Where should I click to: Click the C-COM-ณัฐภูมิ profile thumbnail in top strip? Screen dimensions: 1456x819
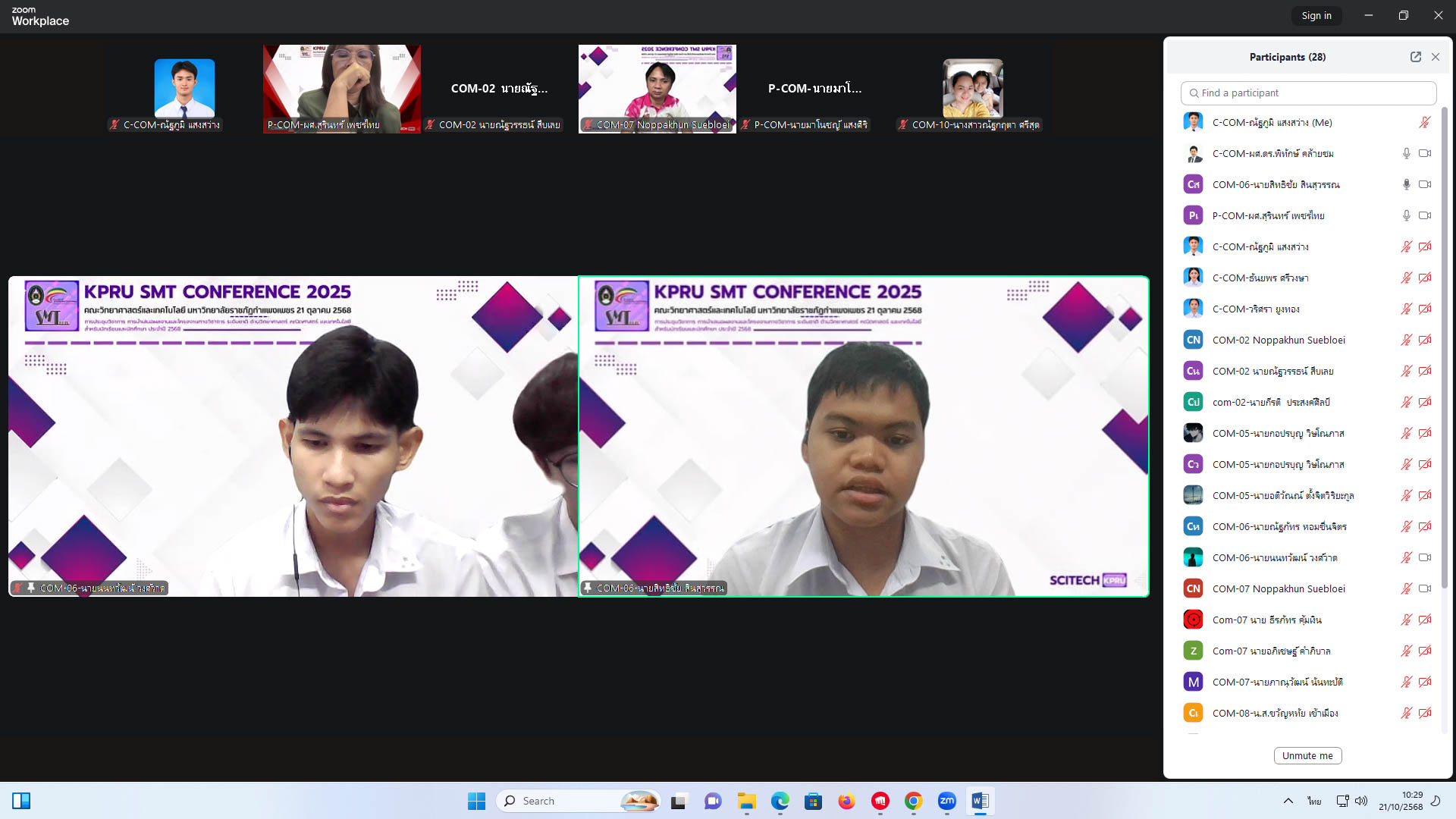pyautogui.click(x=184, y=88)
